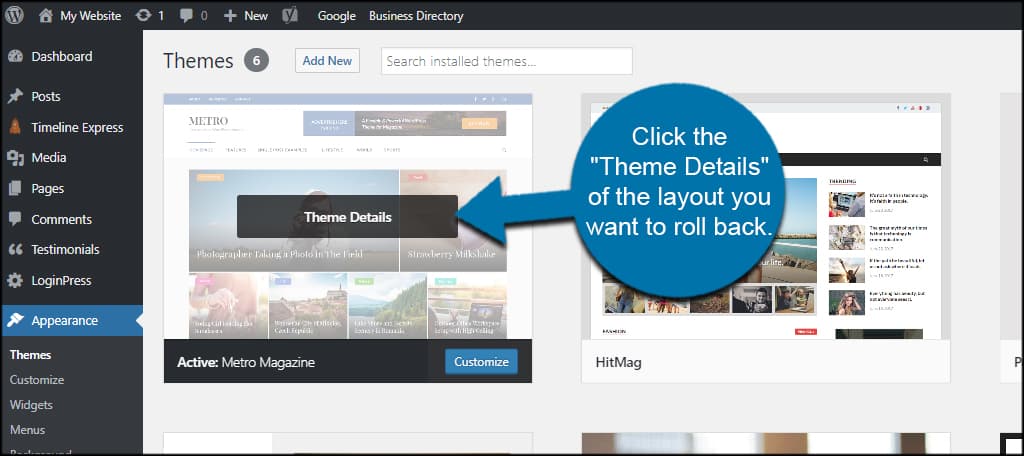1024x456 pixels.
Task: Click the HitMag theme name
Action: [618, 362]
